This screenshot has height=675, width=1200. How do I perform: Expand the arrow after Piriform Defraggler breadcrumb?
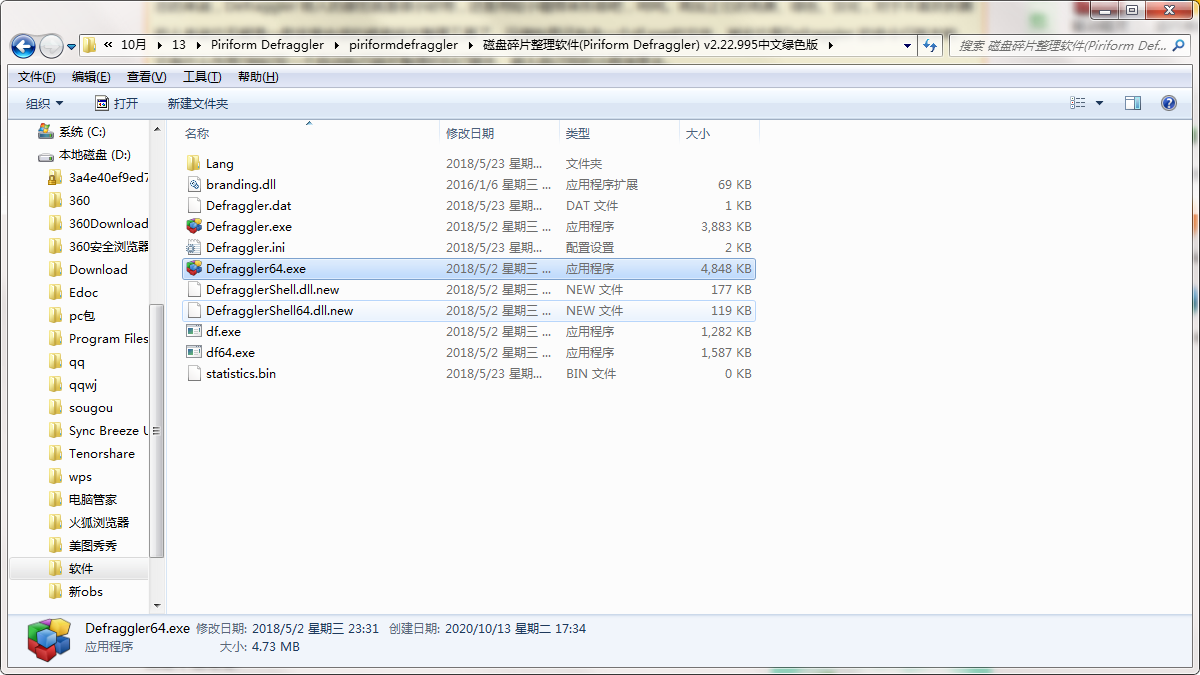pyautogui.click(x=337, y=45)
